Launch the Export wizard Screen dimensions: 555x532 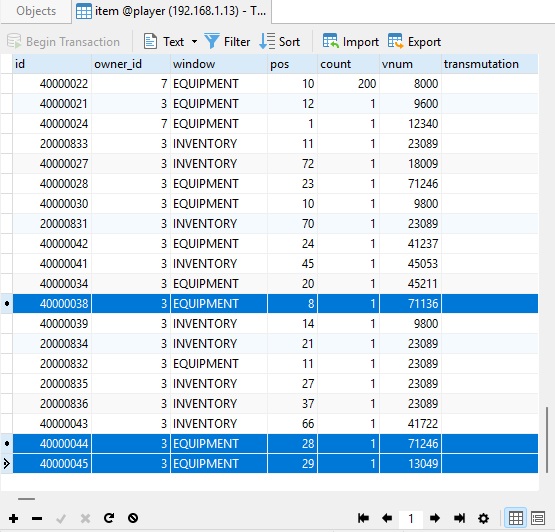[x=414, y=42]
